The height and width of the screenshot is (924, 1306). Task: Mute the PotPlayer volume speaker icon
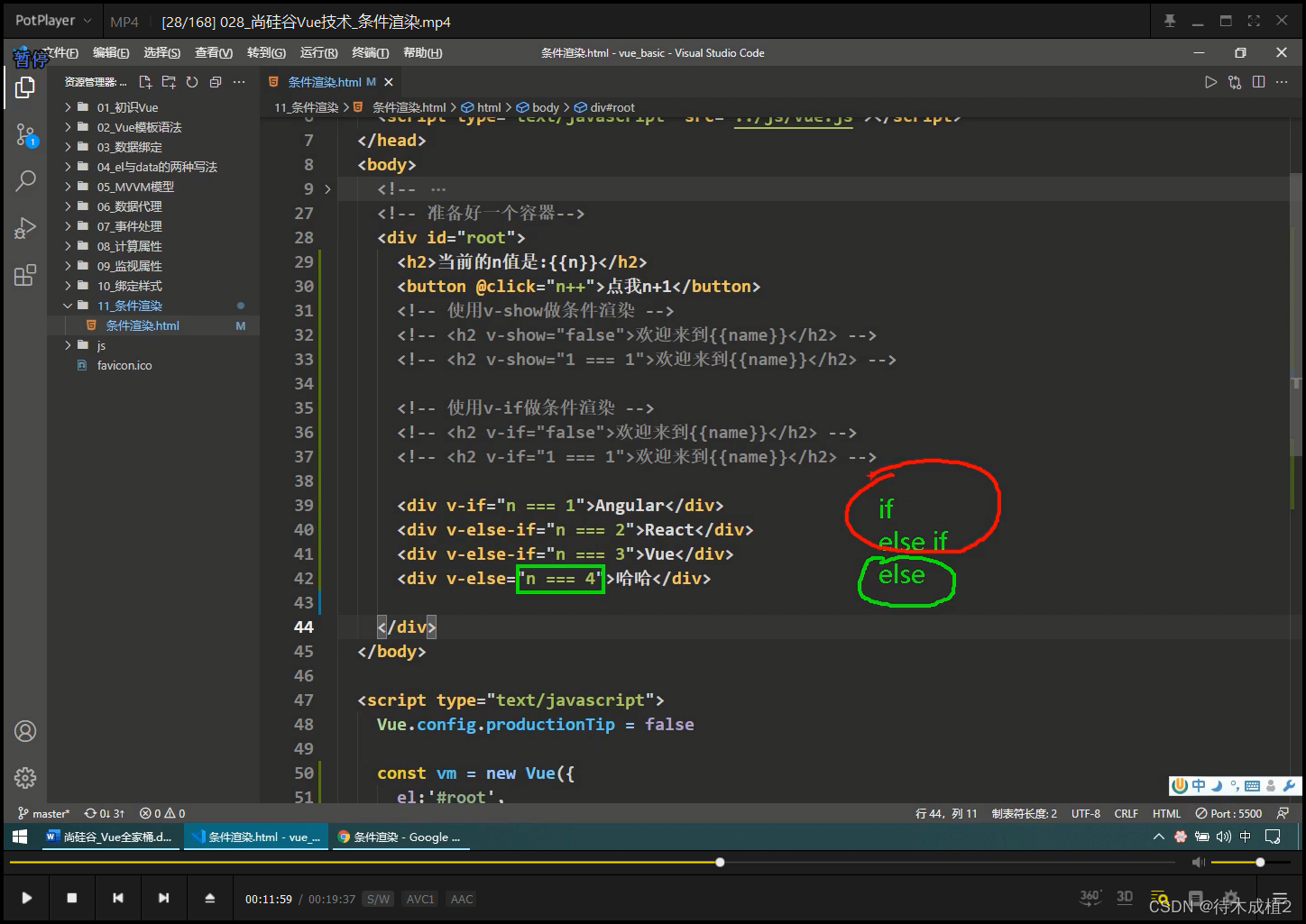click(1198, 863)
